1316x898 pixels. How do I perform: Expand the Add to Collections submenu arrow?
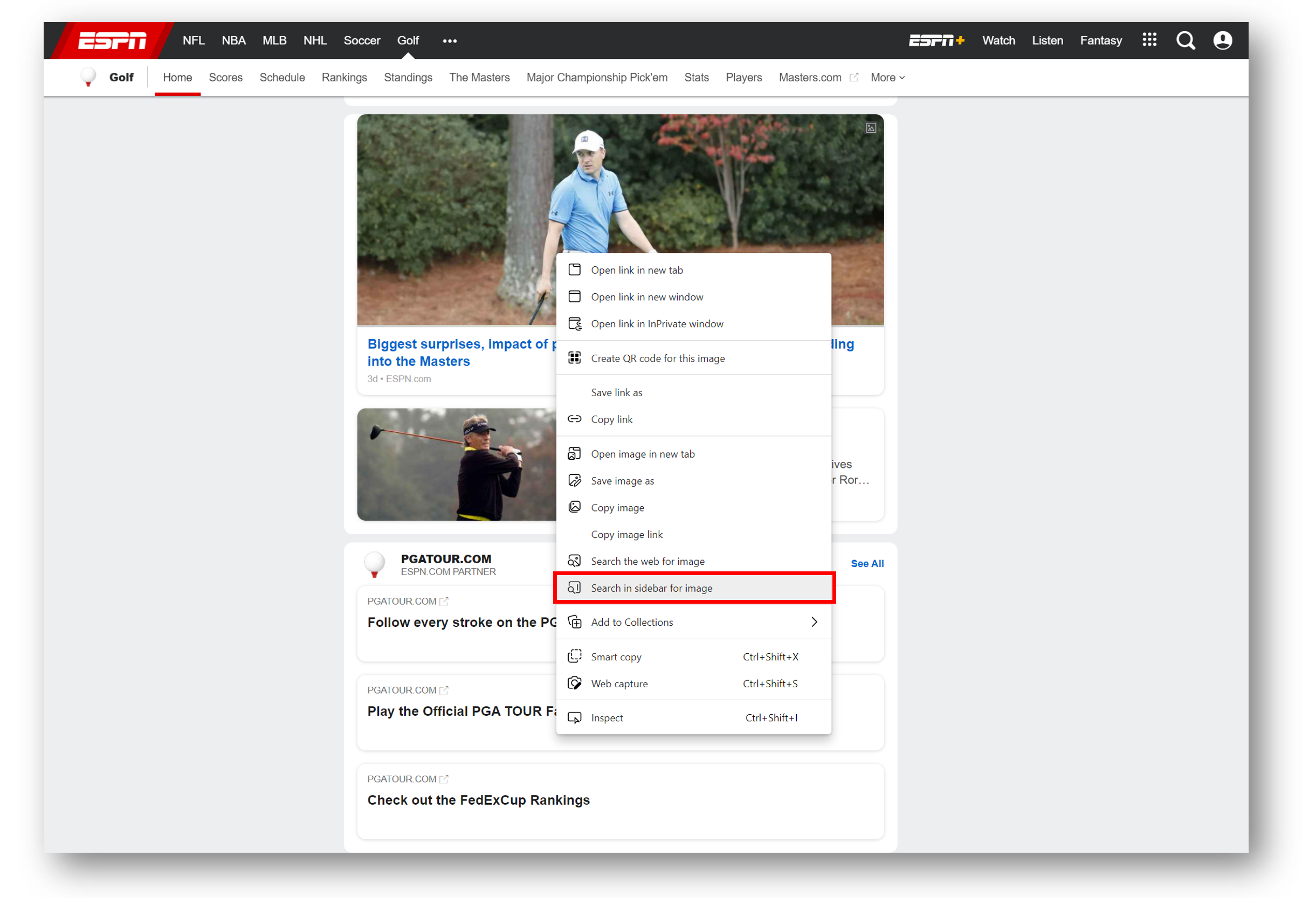pos(814,622)
